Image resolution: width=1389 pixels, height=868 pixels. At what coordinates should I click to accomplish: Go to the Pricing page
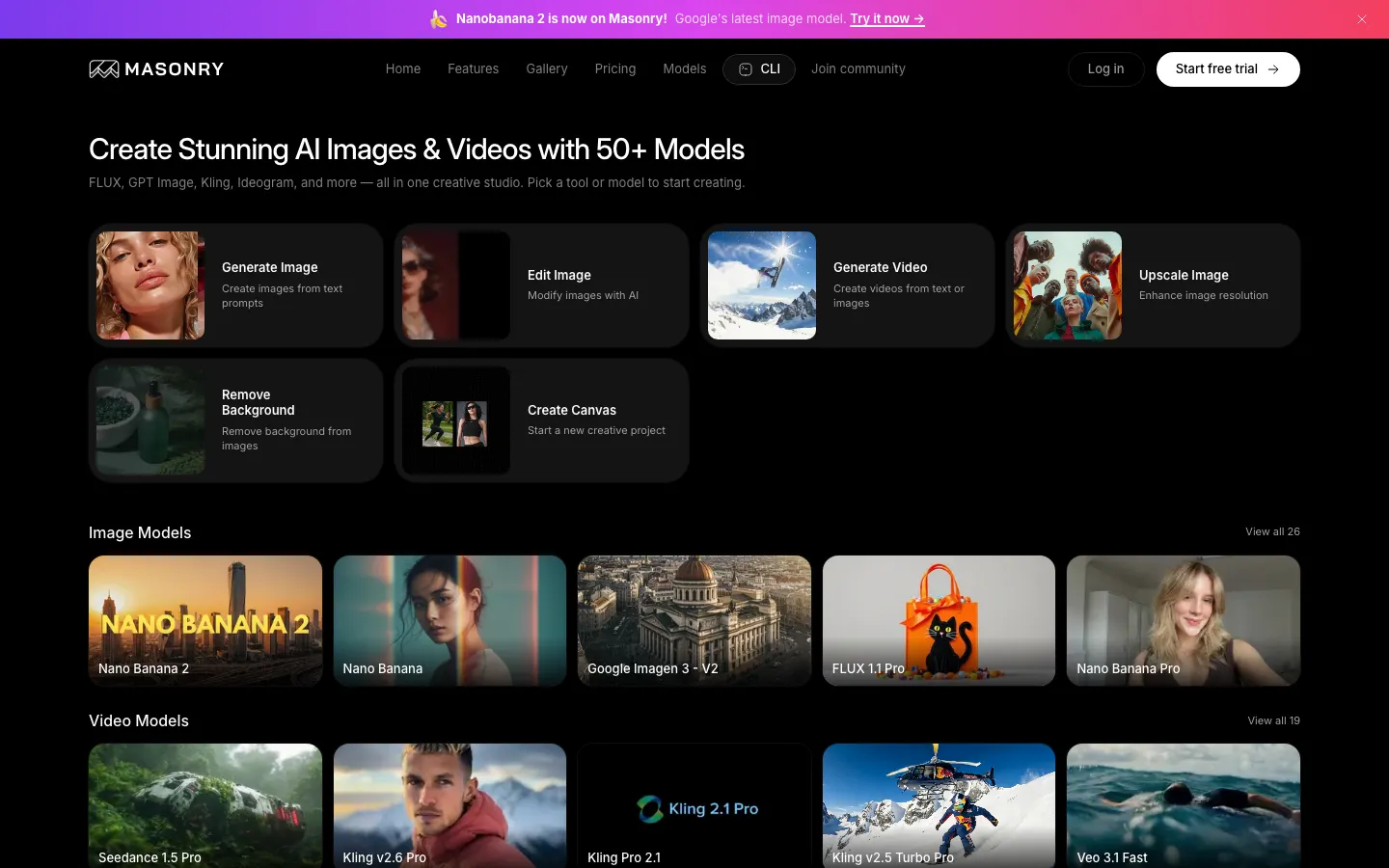pyautogui.click(x=614, y=69)
